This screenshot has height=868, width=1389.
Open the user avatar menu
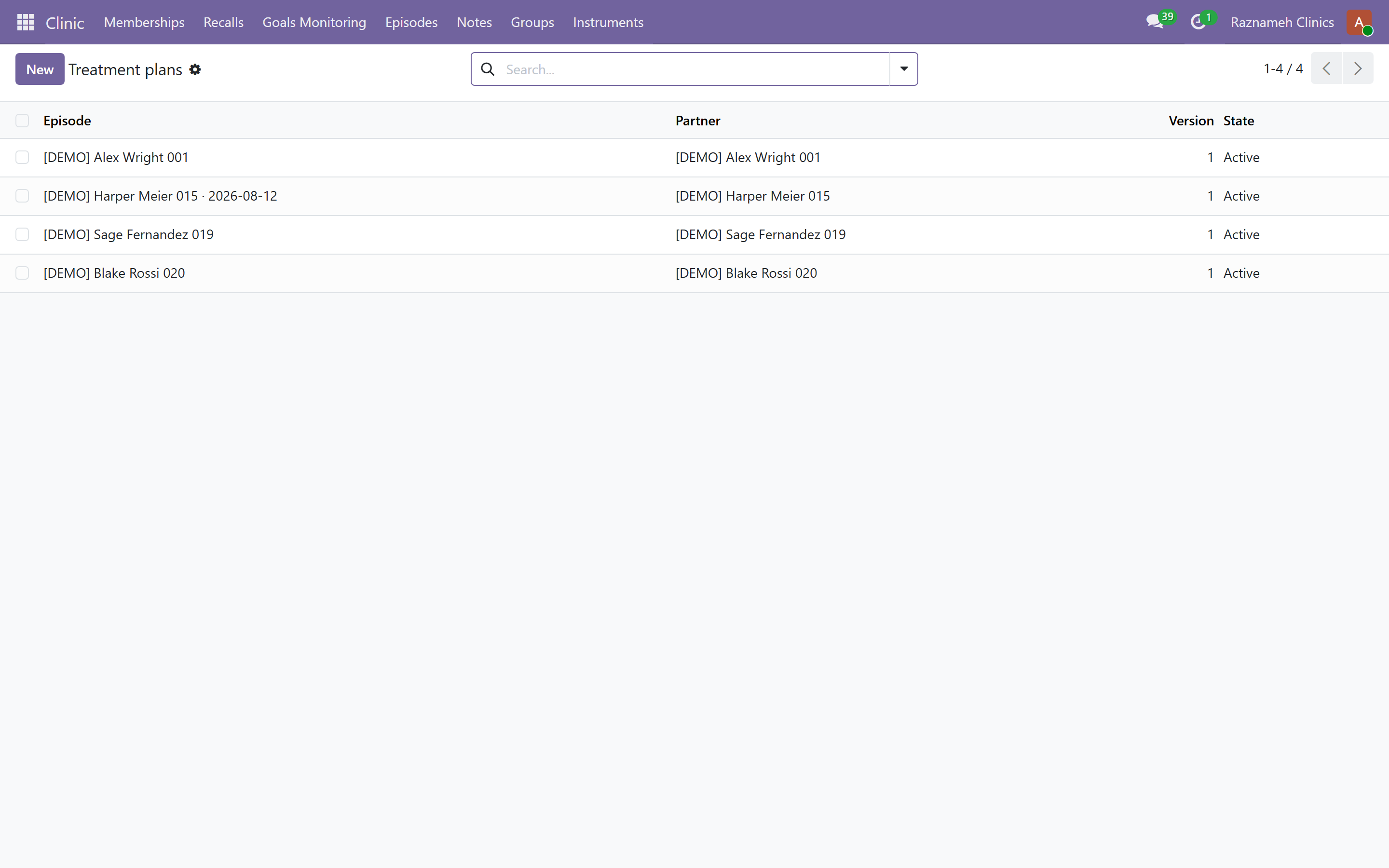(x=1359, y=22)
